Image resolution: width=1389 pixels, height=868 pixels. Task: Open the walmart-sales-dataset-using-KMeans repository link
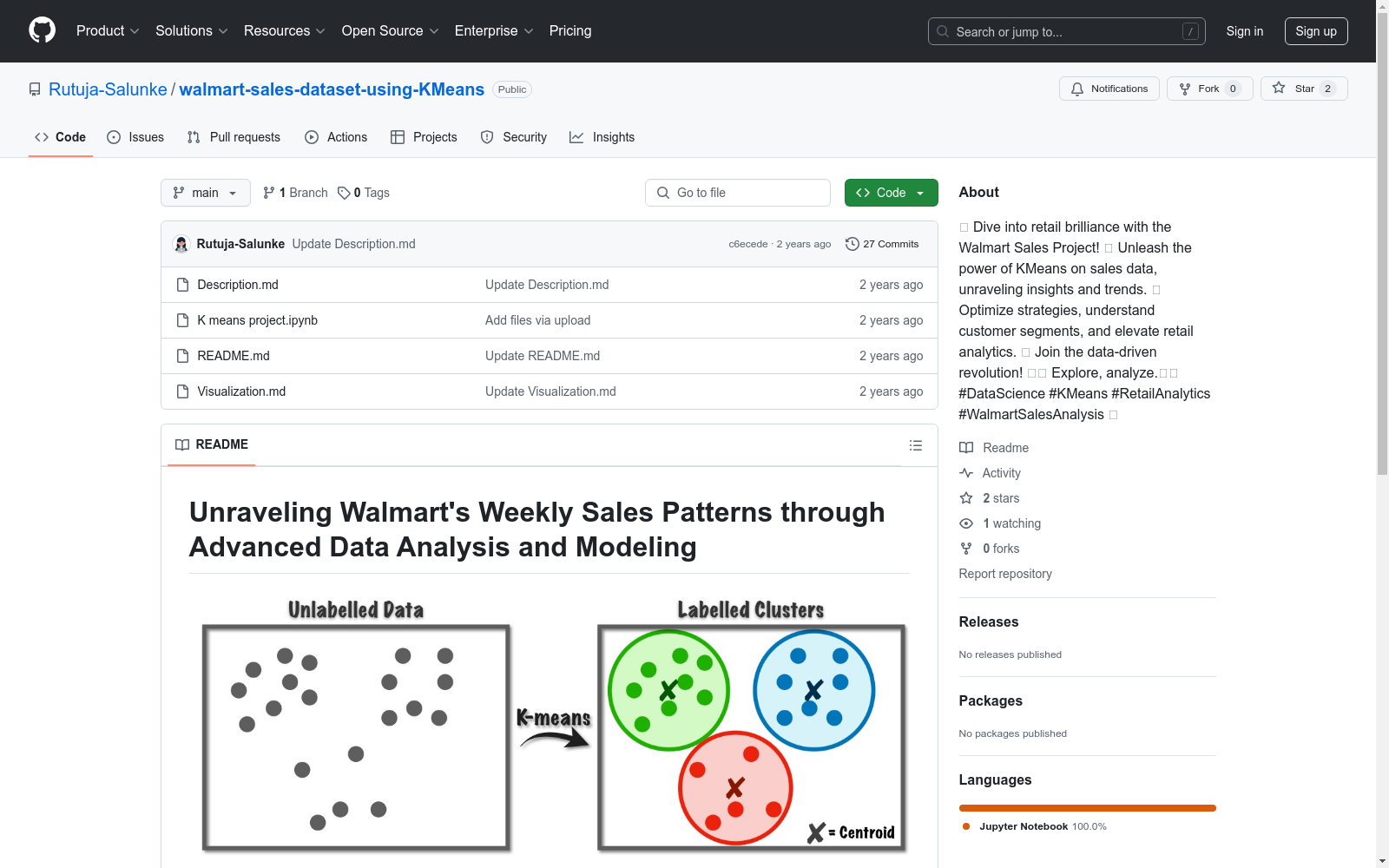[332, 89]
